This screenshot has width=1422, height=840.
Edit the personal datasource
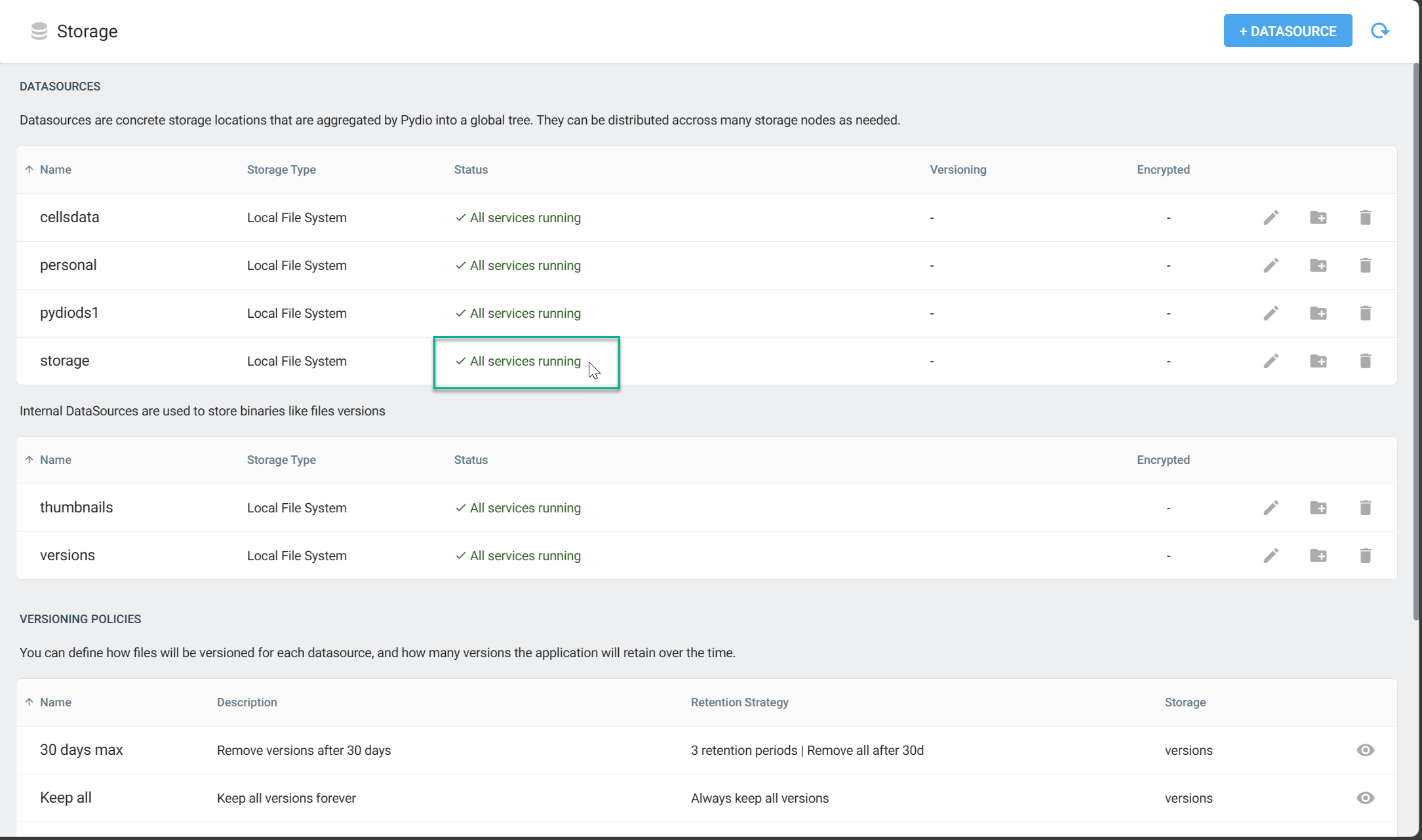1271,265
